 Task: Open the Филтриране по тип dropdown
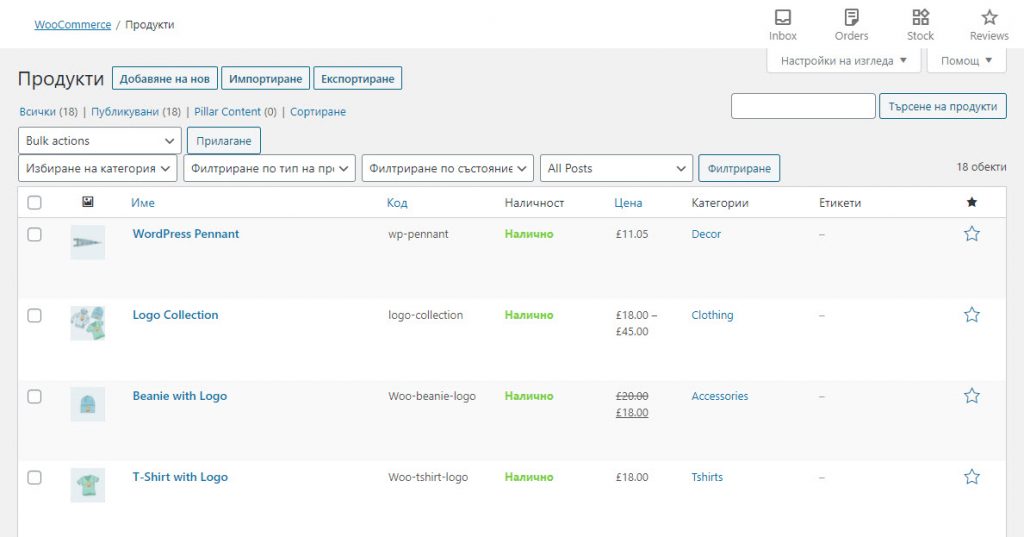pyautogui.click(x=270, y=168)
